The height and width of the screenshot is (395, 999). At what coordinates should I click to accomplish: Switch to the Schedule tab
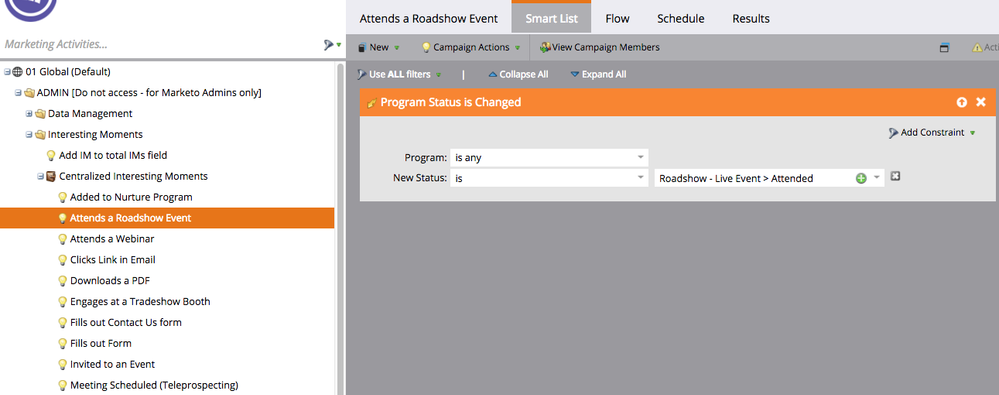tap(680, 18)
